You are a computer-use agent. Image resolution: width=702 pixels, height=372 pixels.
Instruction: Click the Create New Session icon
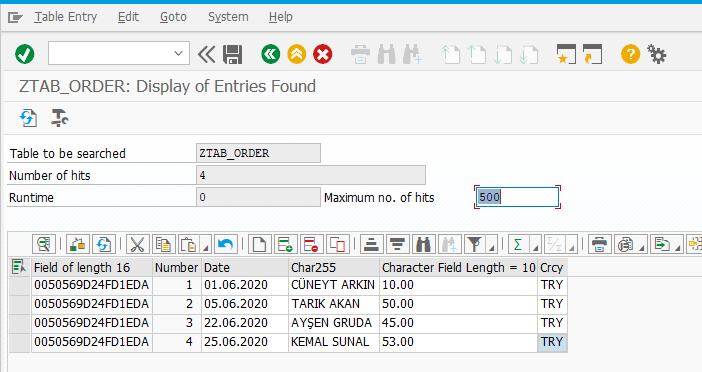pos(566,54)
